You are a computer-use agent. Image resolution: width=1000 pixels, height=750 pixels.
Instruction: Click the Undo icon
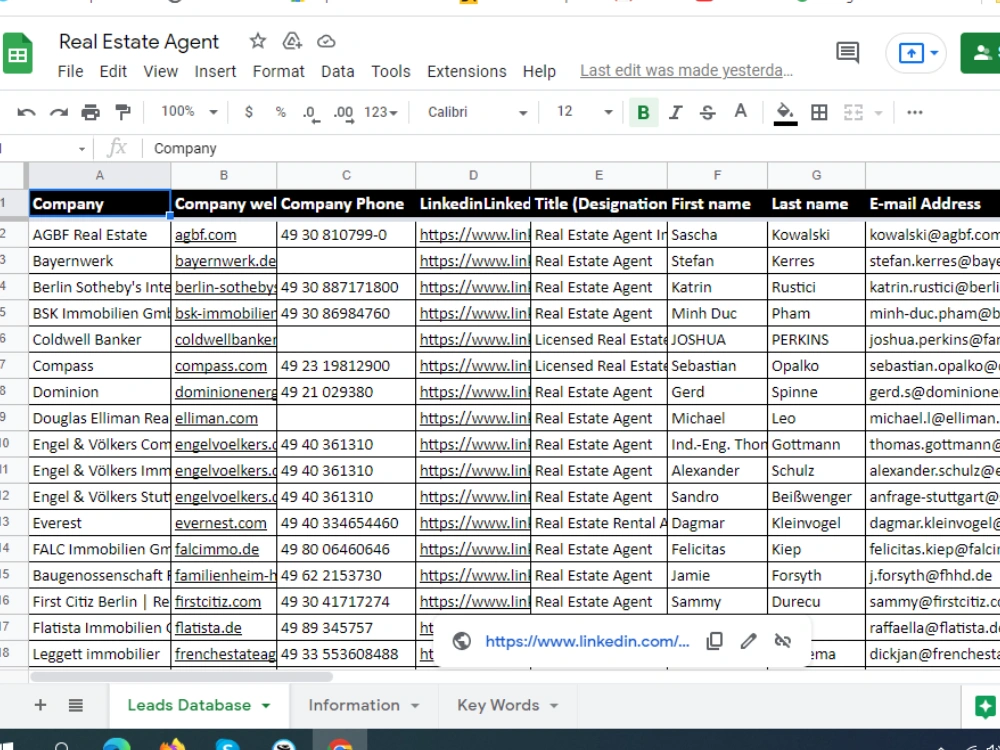click(25, 111)
